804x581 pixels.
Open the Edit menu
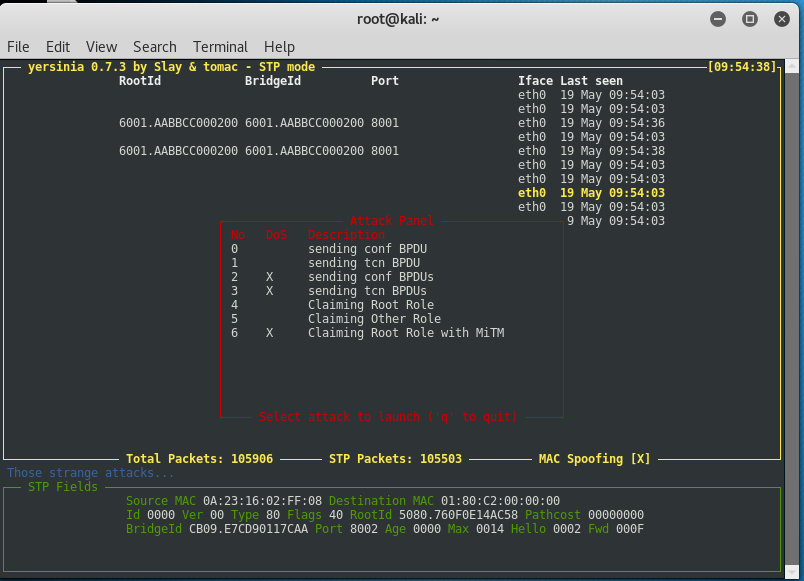click(x=58, y=47)
